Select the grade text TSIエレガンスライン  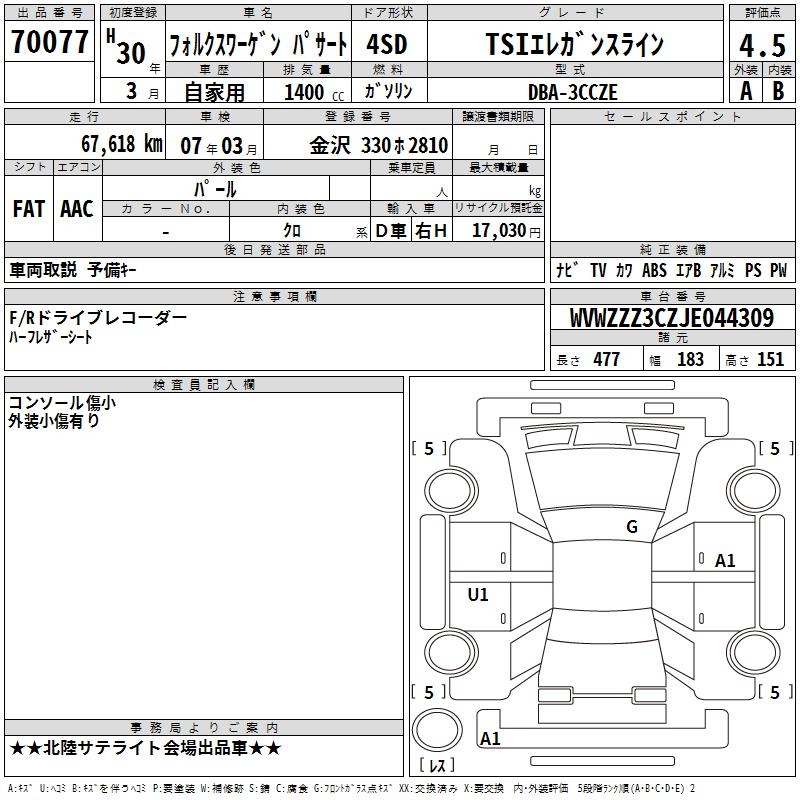click(574, 44)
